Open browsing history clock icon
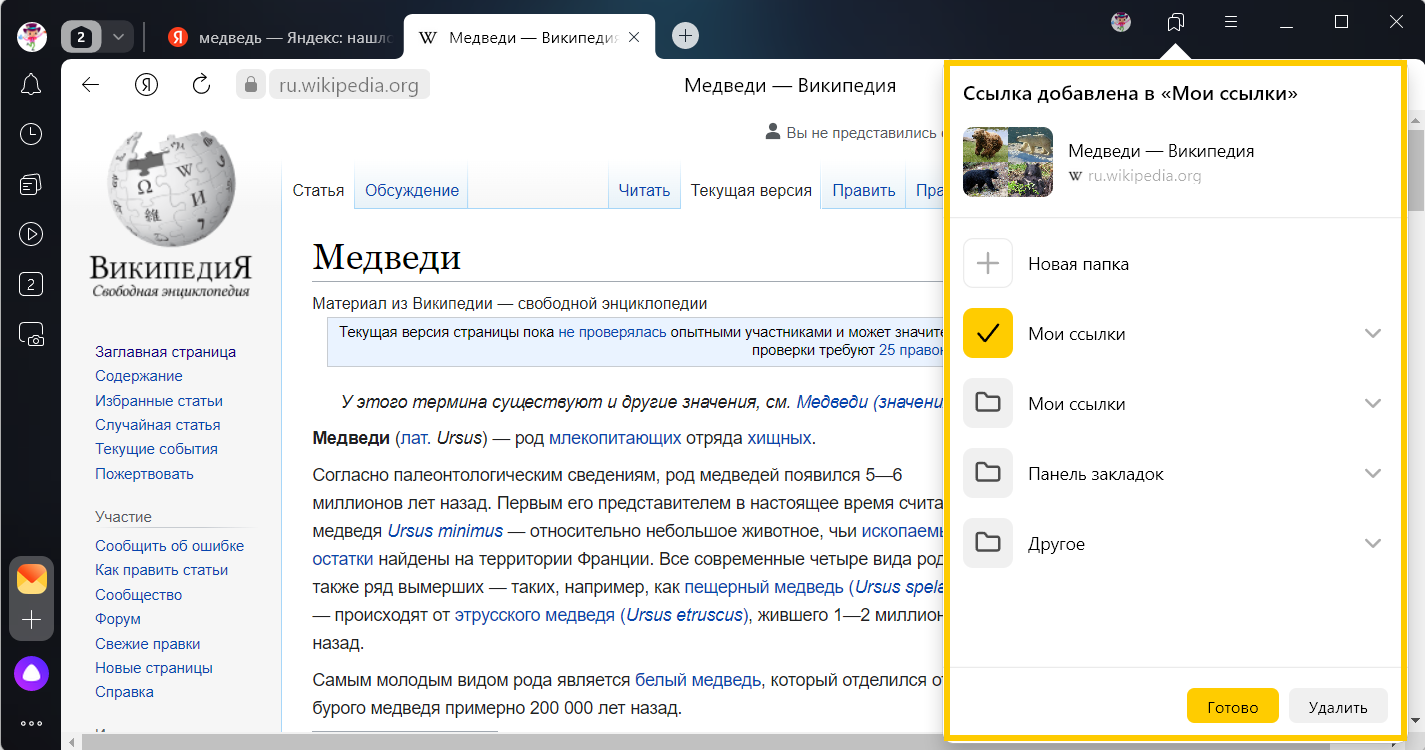 click(31, 134)
